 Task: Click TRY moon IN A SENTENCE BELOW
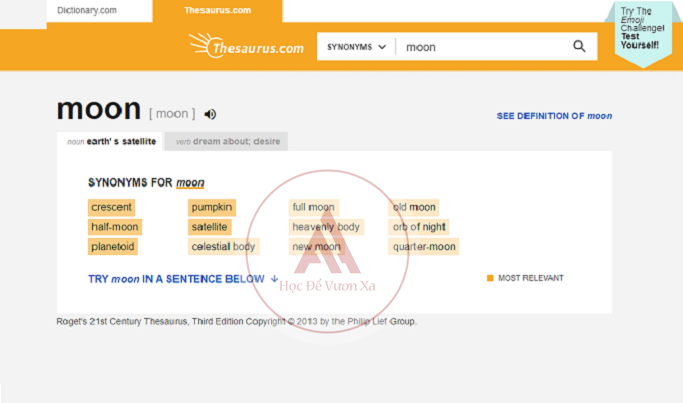176,279
